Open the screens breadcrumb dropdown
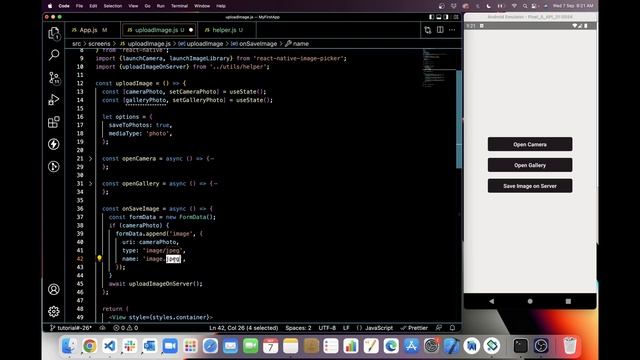640x360 pixels. coord(99,44)
